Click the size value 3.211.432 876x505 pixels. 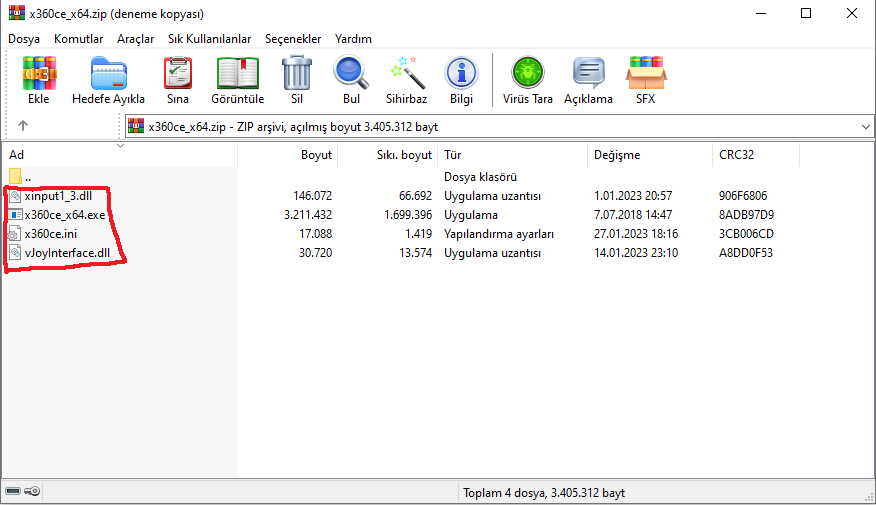pyautogui.click(x=308, y=215)
